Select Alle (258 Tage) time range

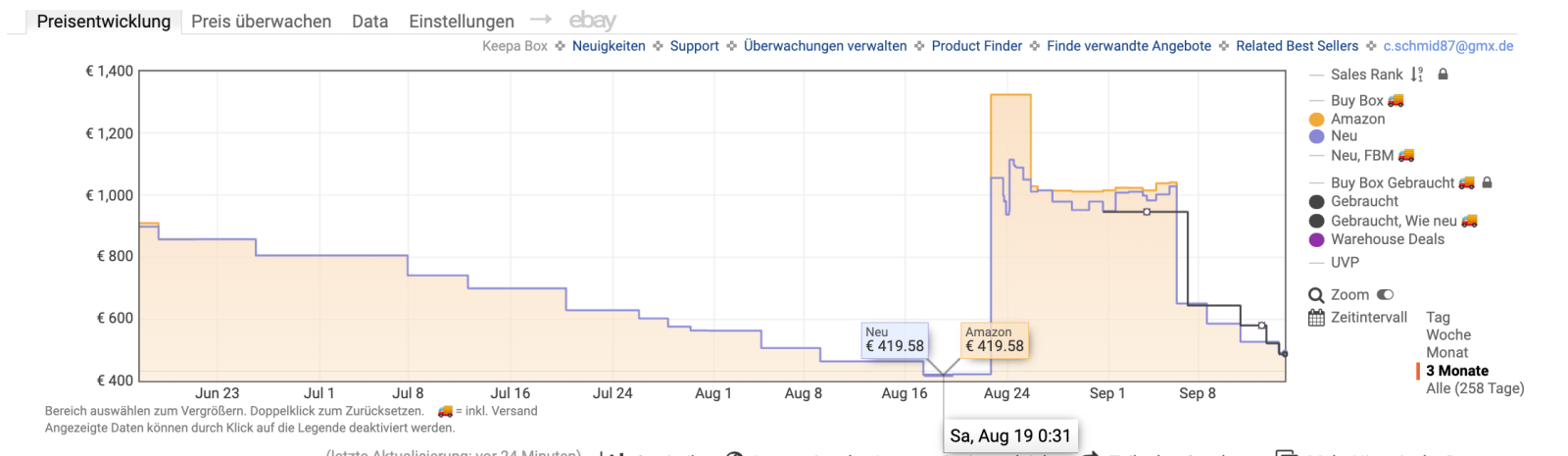1474,388
